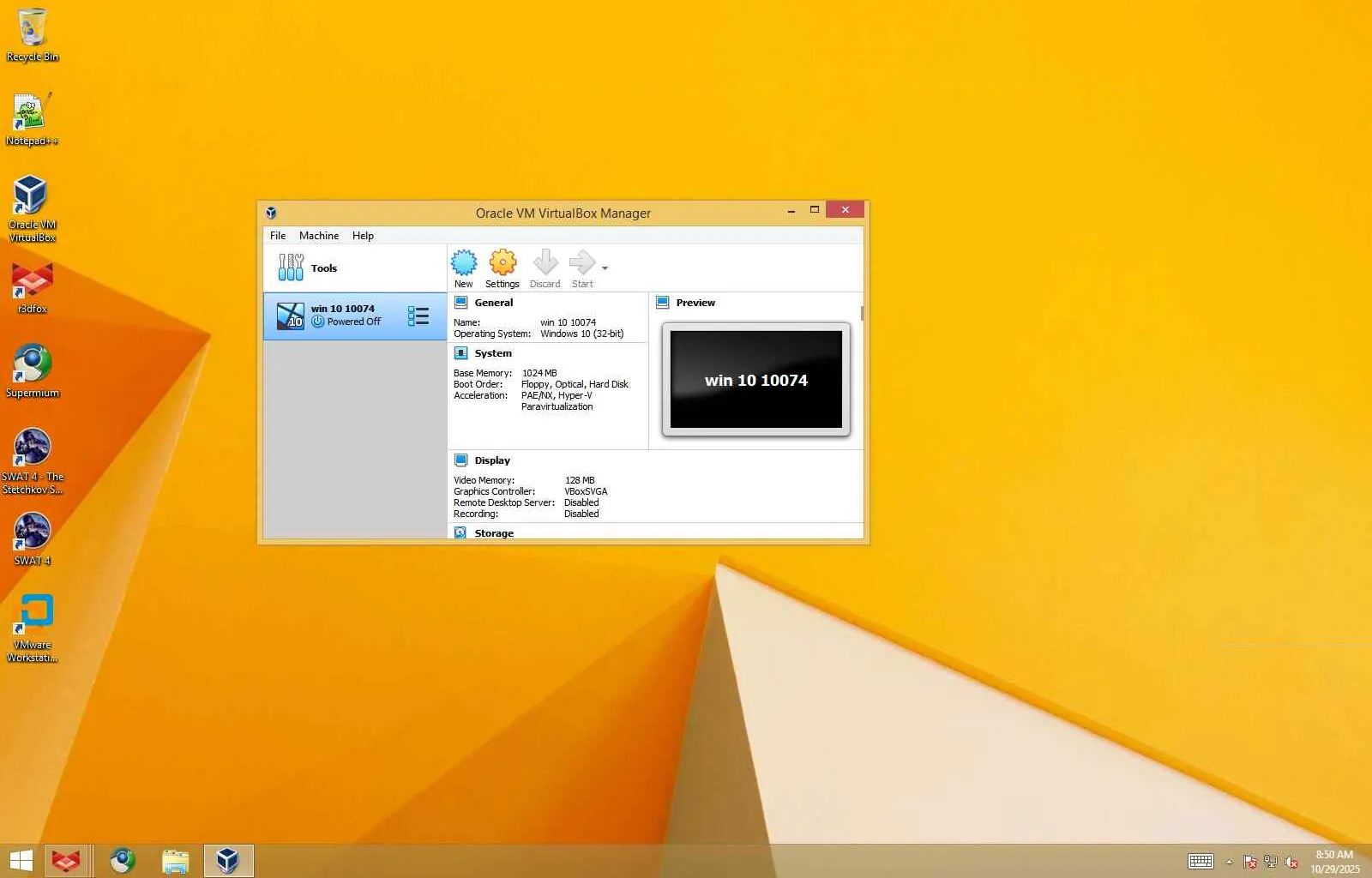The image size is (1372, 878).
Task: Click the 'PAE/NX, Hyper-V' acceleration value
Action: [x=557, y=395]
